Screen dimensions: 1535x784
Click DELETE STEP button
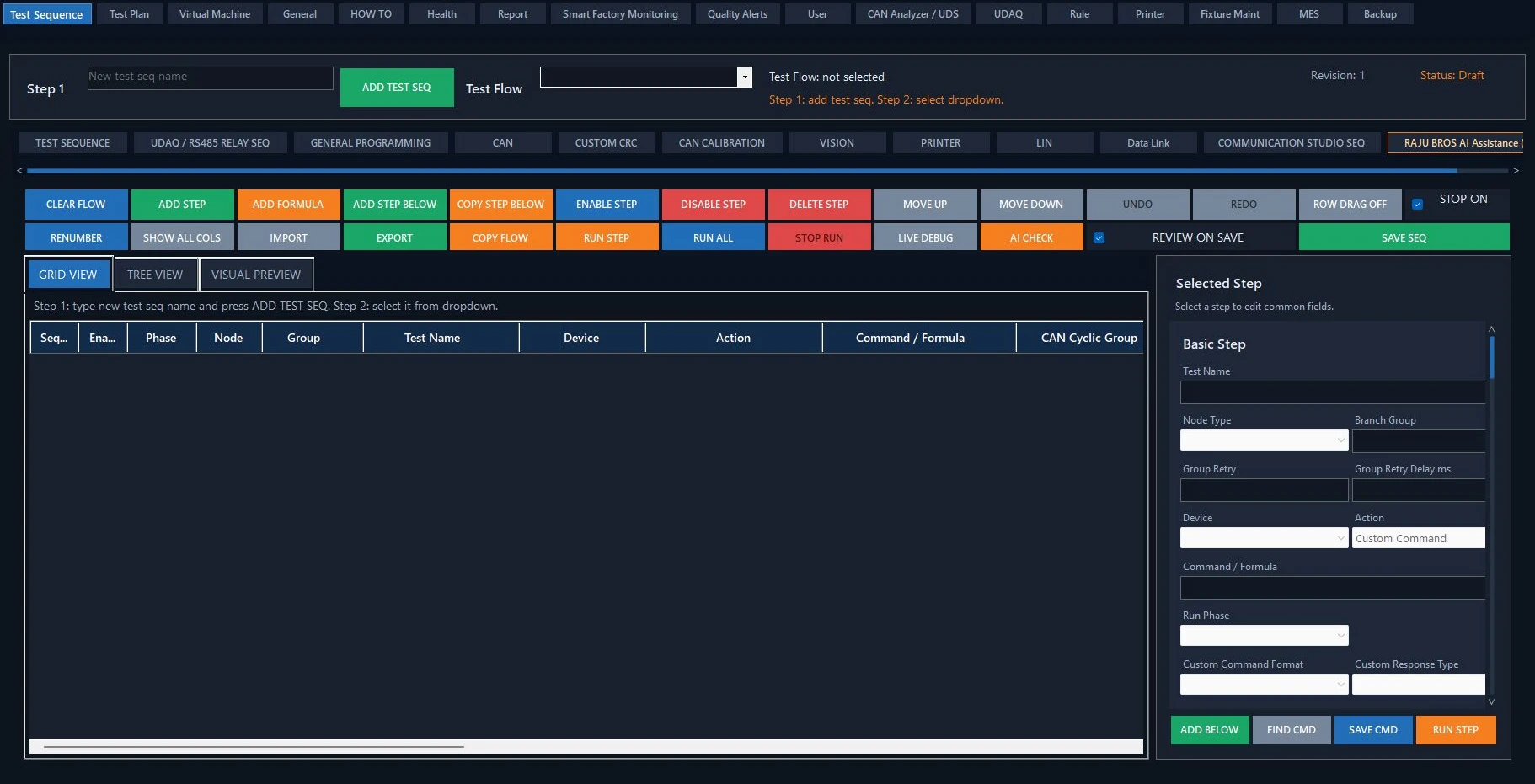819,205
